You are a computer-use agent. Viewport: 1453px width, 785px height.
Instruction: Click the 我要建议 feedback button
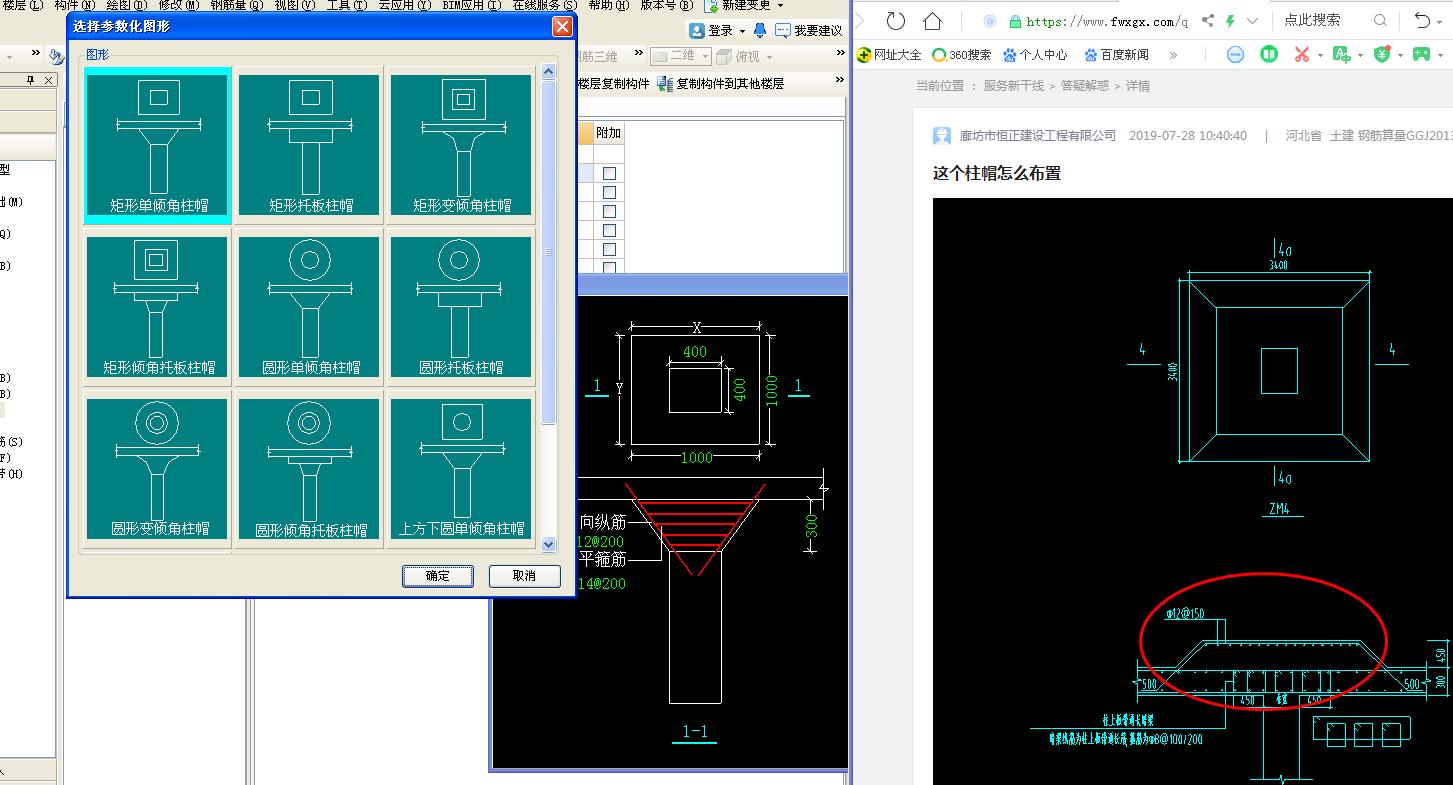click(809, 31)
